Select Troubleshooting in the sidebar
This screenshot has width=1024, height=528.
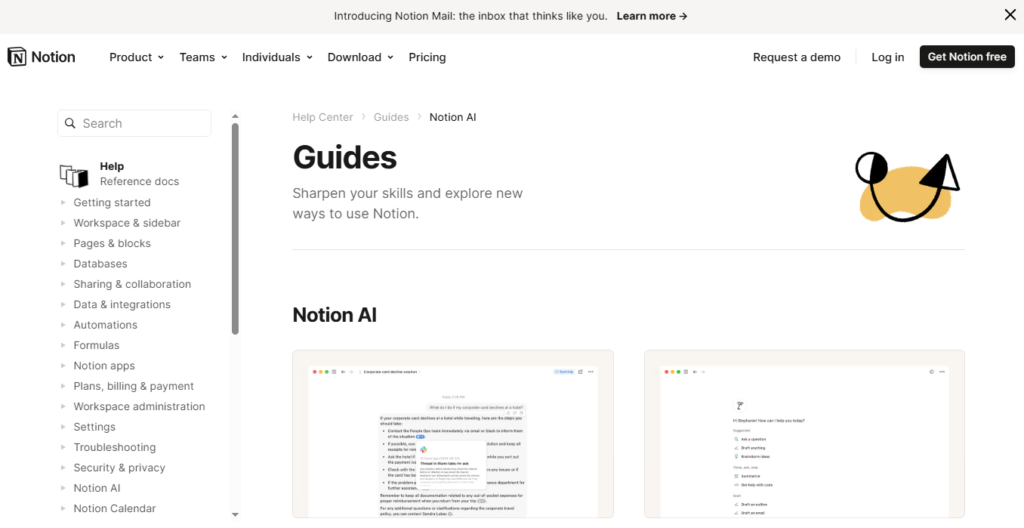click(114, 447)
